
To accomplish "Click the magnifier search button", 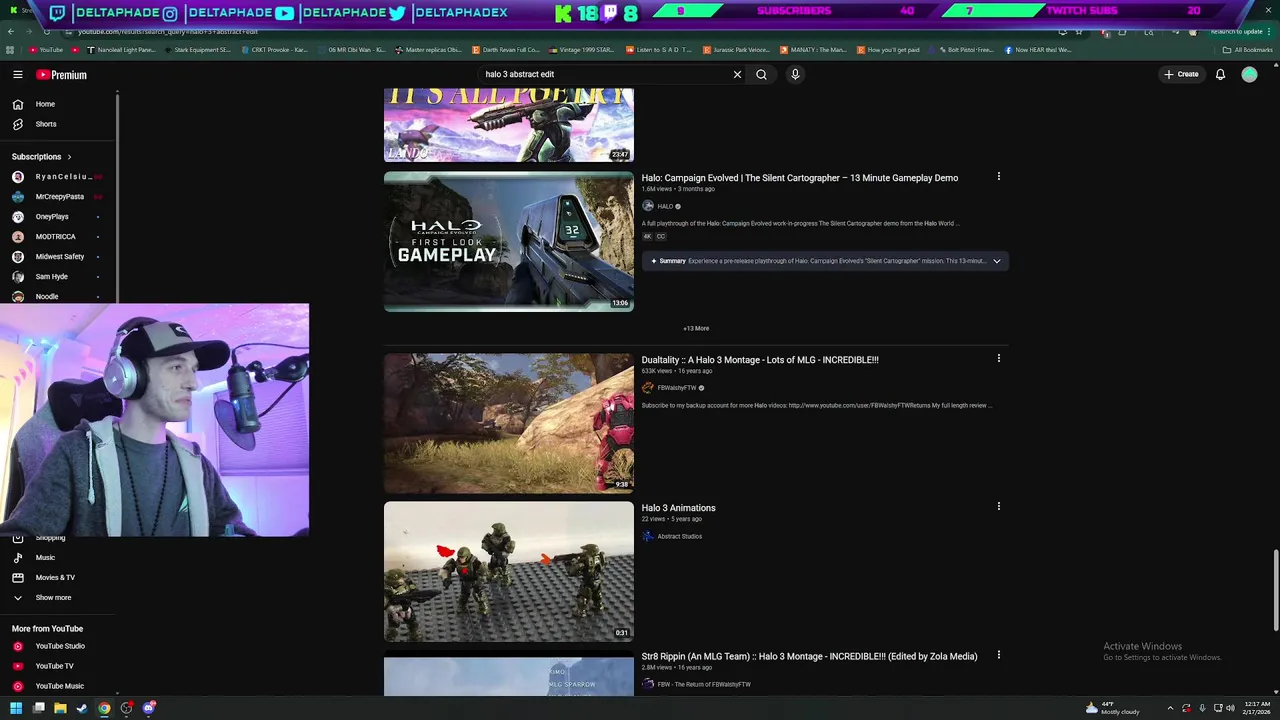I will [761, 74].
